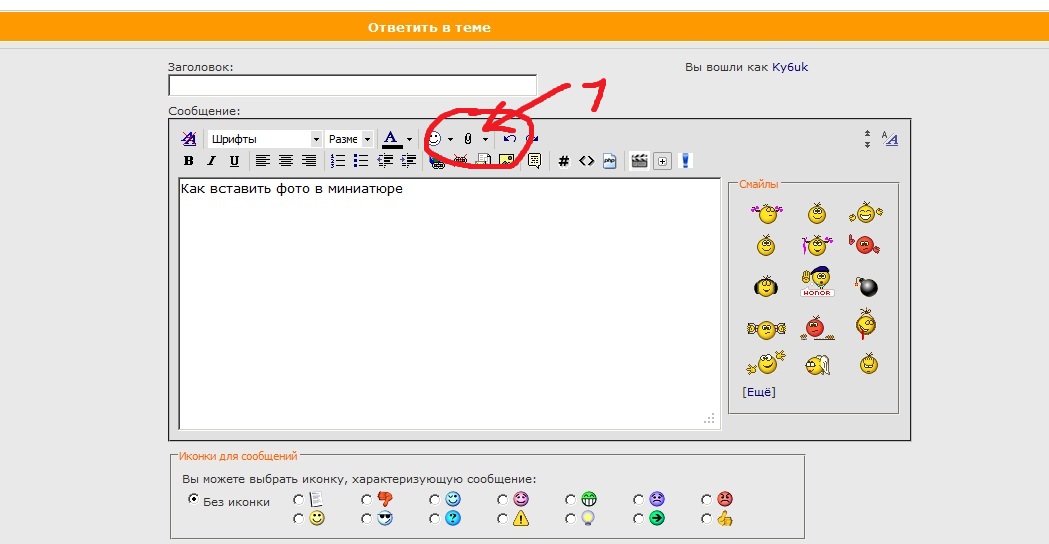Choose the thumbs-down post icon radio
Screen dimensions: 1049x544
366,499
